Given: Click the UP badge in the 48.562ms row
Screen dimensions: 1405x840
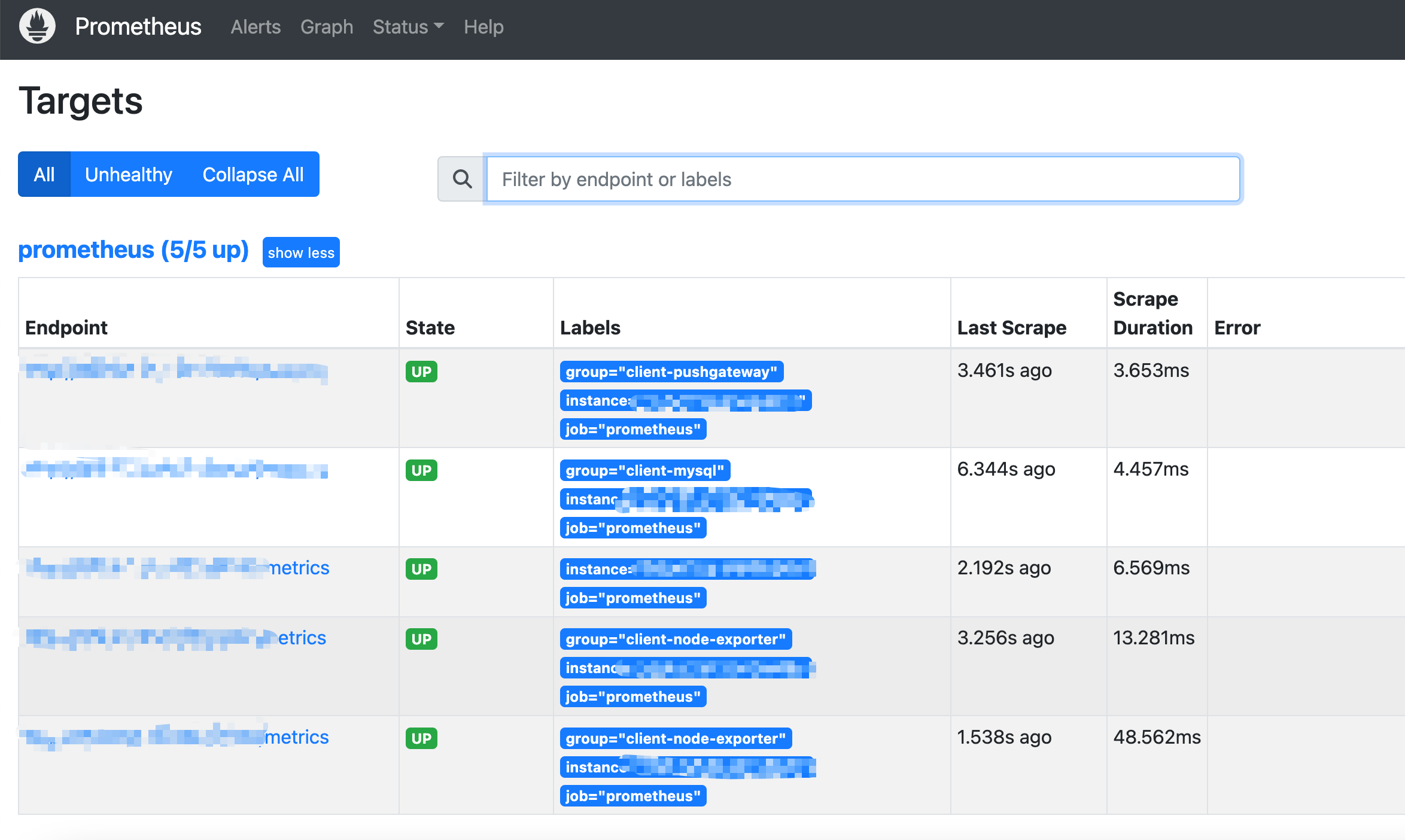Looking at the screenshot, I should (421, 738).
